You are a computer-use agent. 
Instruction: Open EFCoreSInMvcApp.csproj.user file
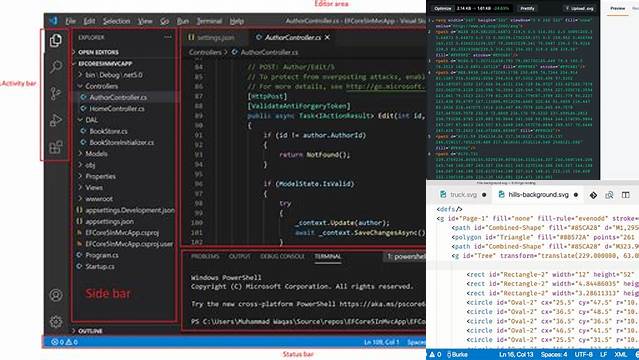pos(125,244)
